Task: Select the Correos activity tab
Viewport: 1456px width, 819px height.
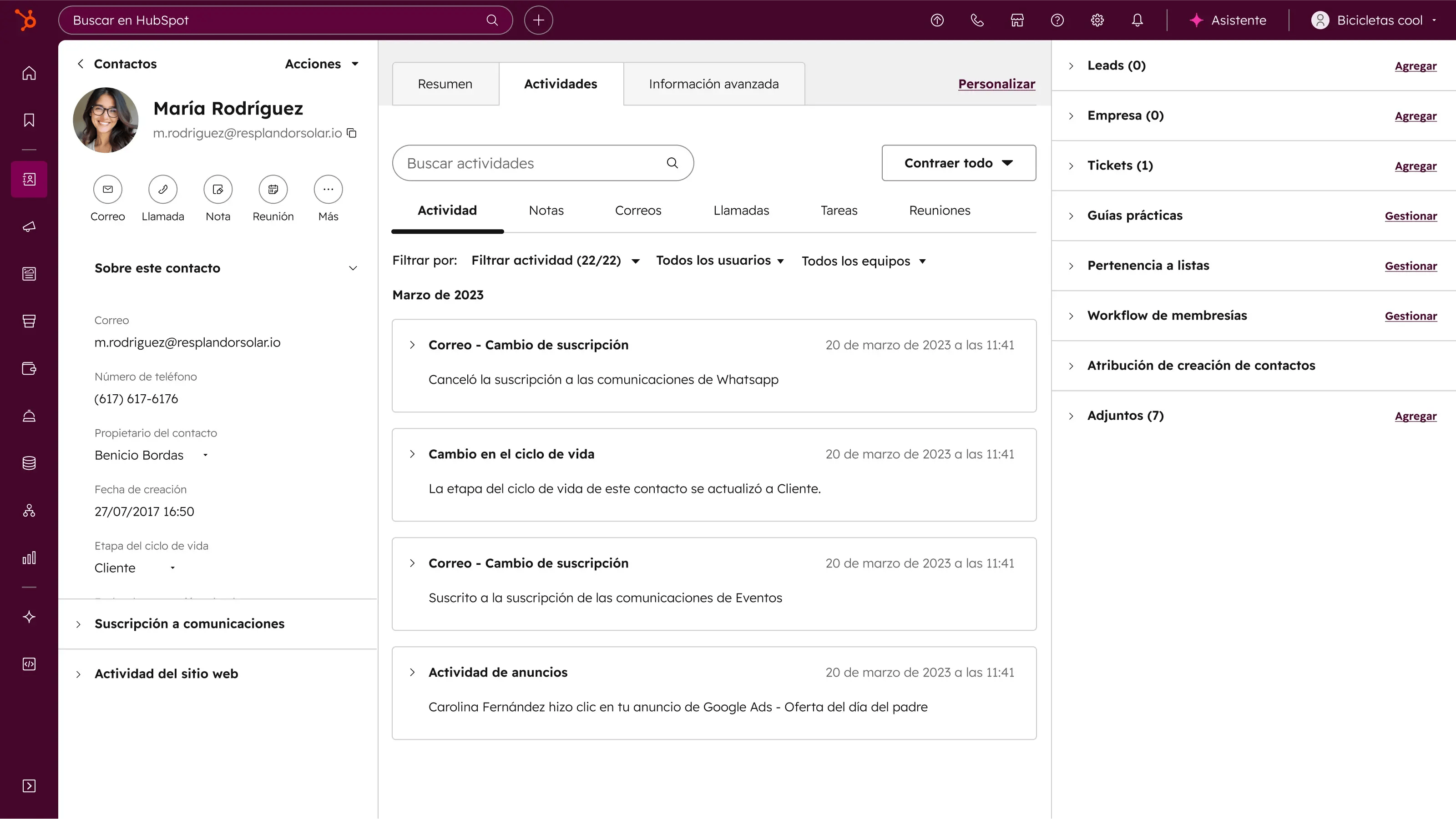Action: (x=638, y=211)
